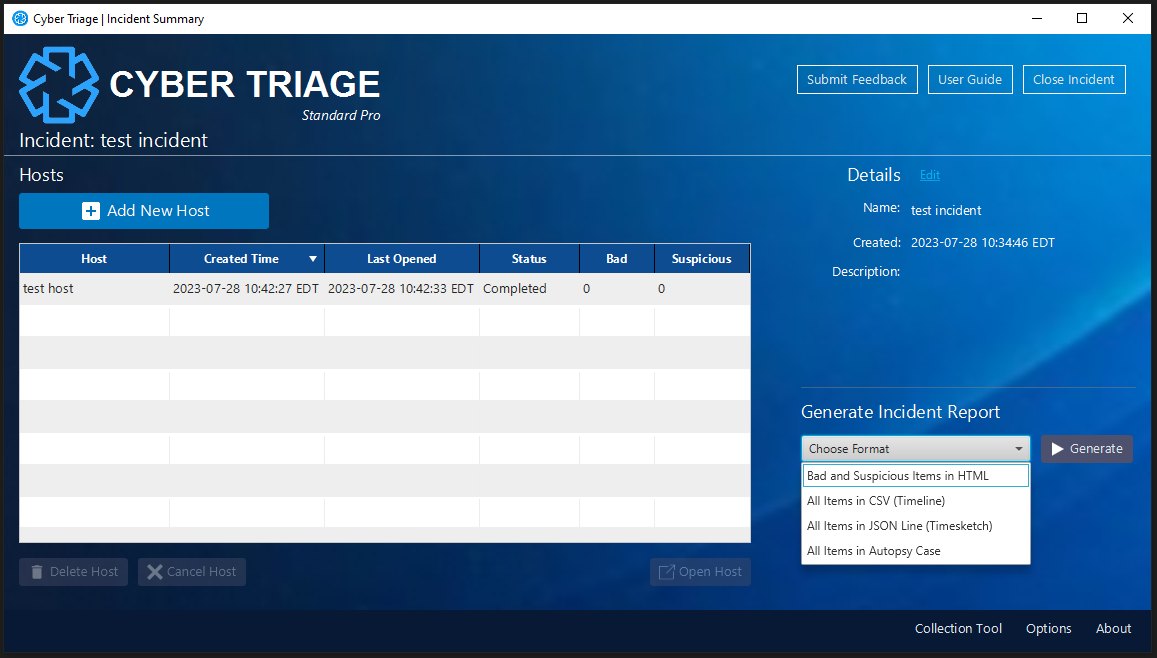The width and height of the screenshot is (1157, 658).
Task: Click Add New Host button
Action: click(x=144, y=211)
